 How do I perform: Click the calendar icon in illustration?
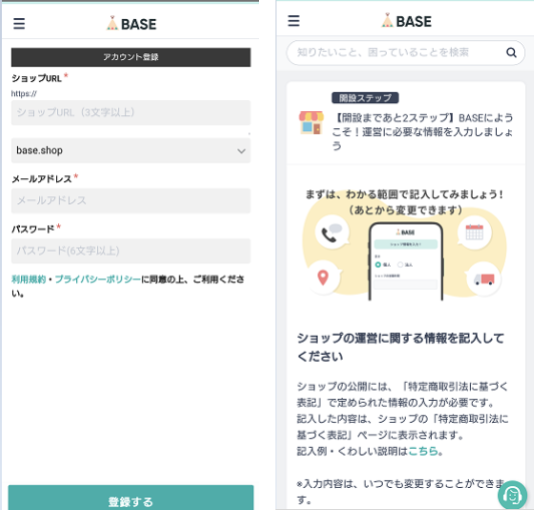pyautogui.click(x=474, y=232)
